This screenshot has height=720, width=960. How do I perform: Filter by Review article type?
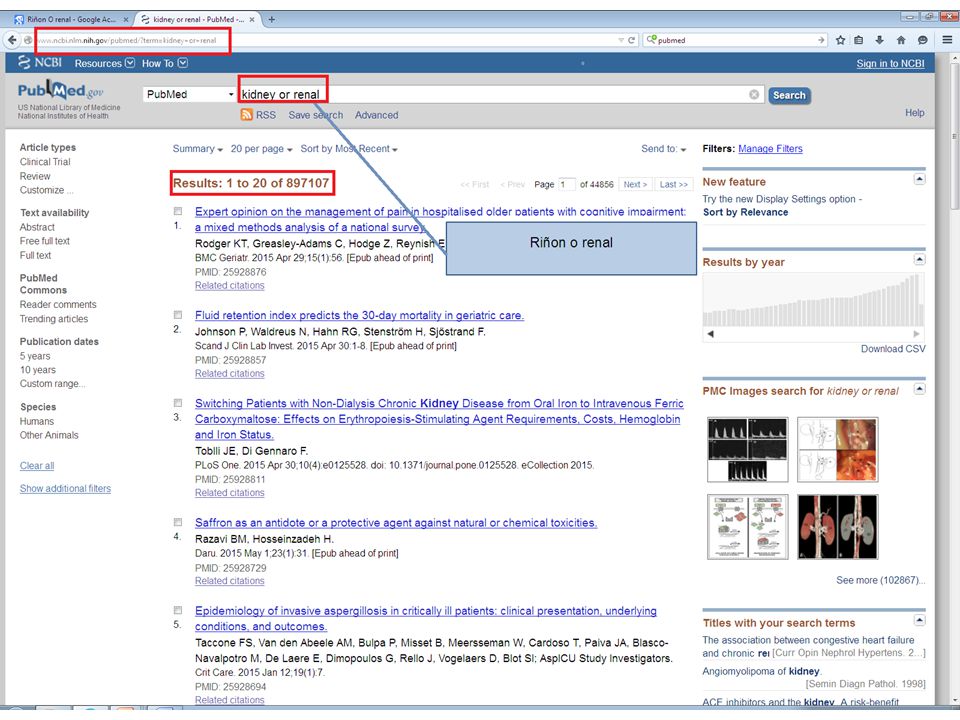[x=35, y=176]
